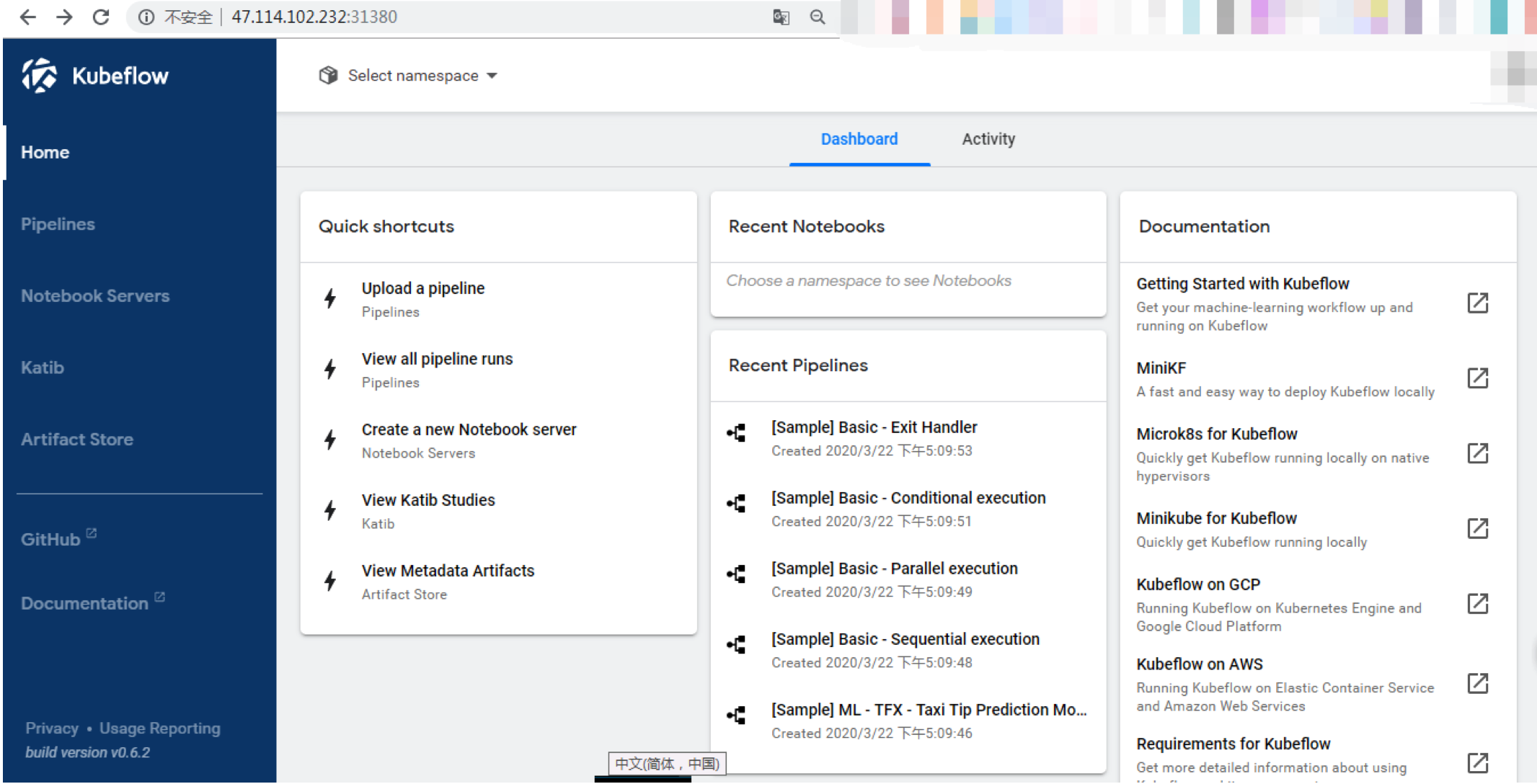Select the Dashboard tab

pos(859,139)
